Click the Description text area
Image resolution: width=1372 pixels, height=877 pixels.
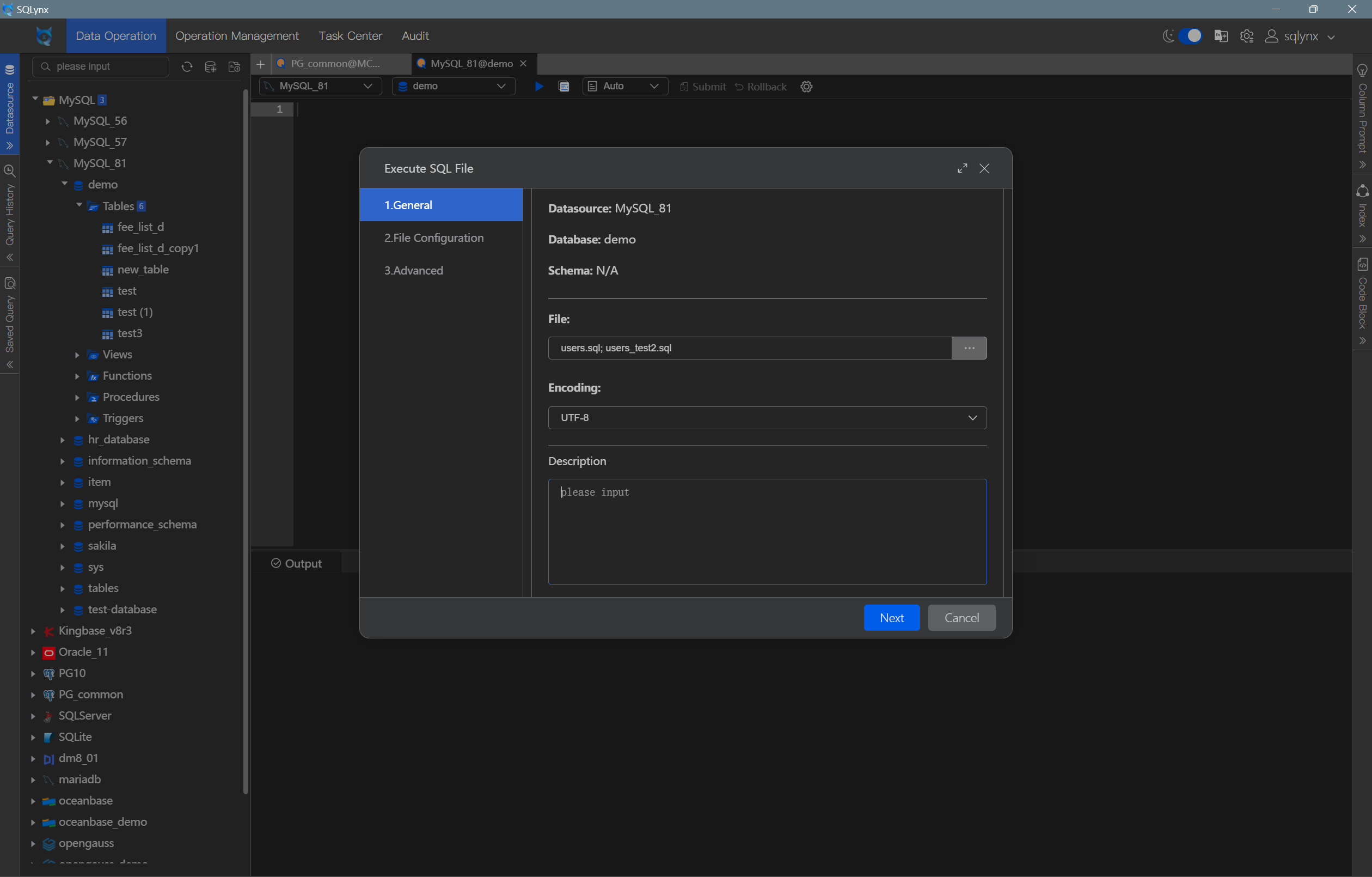click(x=767, y=532)
